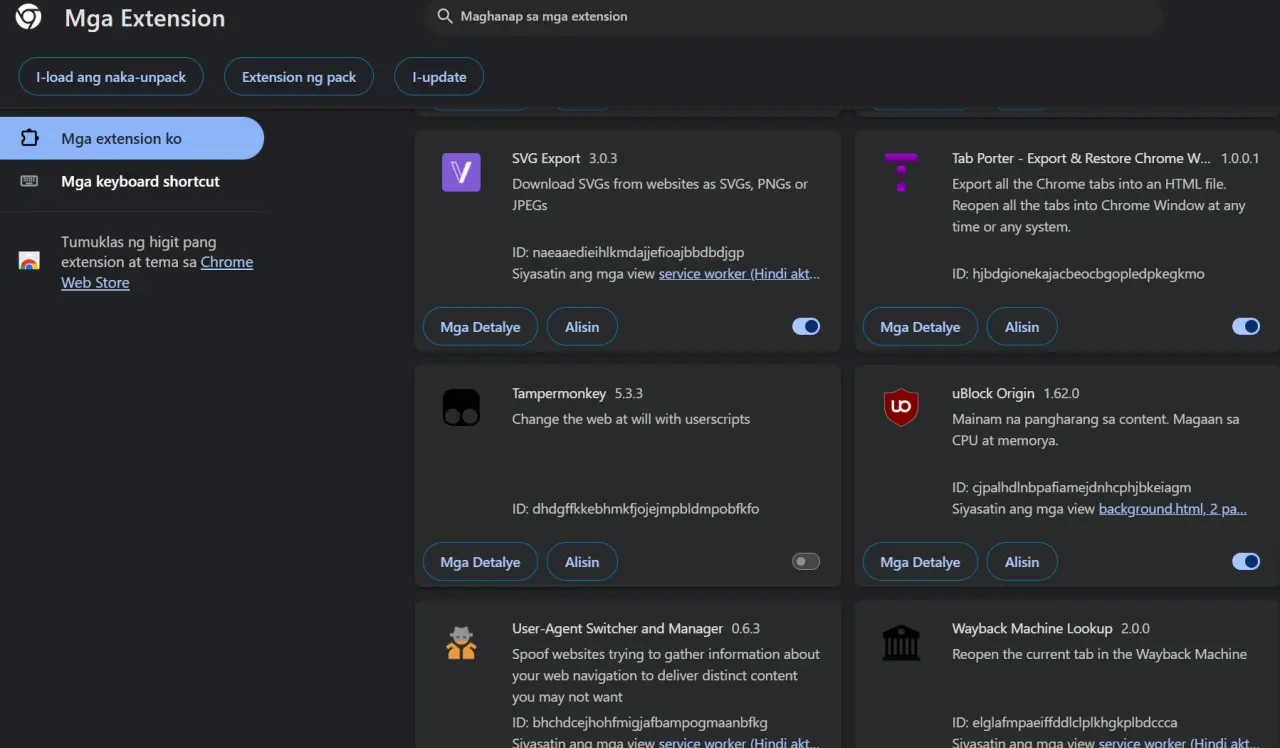Click the uBlock Origin version 1.62.0
This screenshot has width=1280, height=748.
(x=1061, y=393)
